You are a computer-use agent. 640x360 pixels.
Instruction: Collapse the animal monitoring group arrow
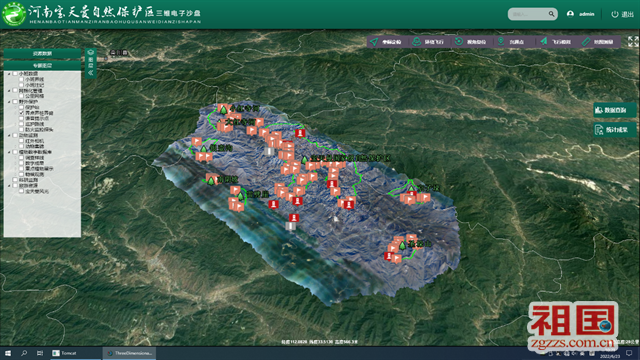9,136
